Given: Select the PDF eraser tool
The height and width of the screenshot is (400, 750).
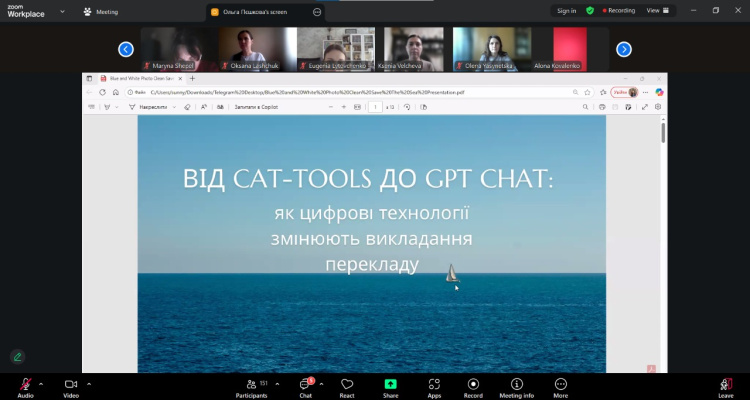Looking at the screenshot, I should coord(187,107).
